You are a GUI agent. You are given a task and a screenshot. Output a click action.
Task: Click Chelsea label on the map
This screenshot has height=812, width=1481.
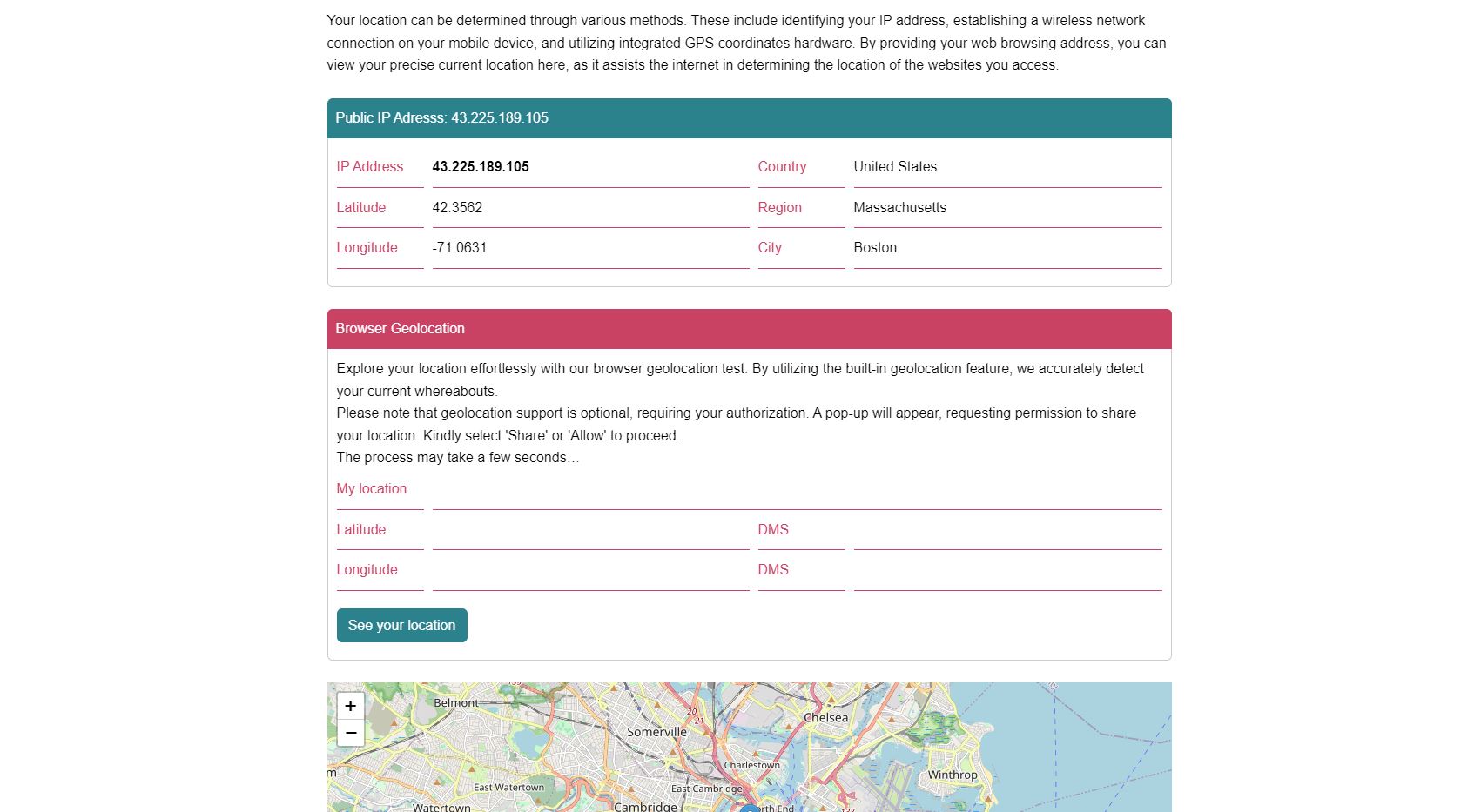pos(825,718)
